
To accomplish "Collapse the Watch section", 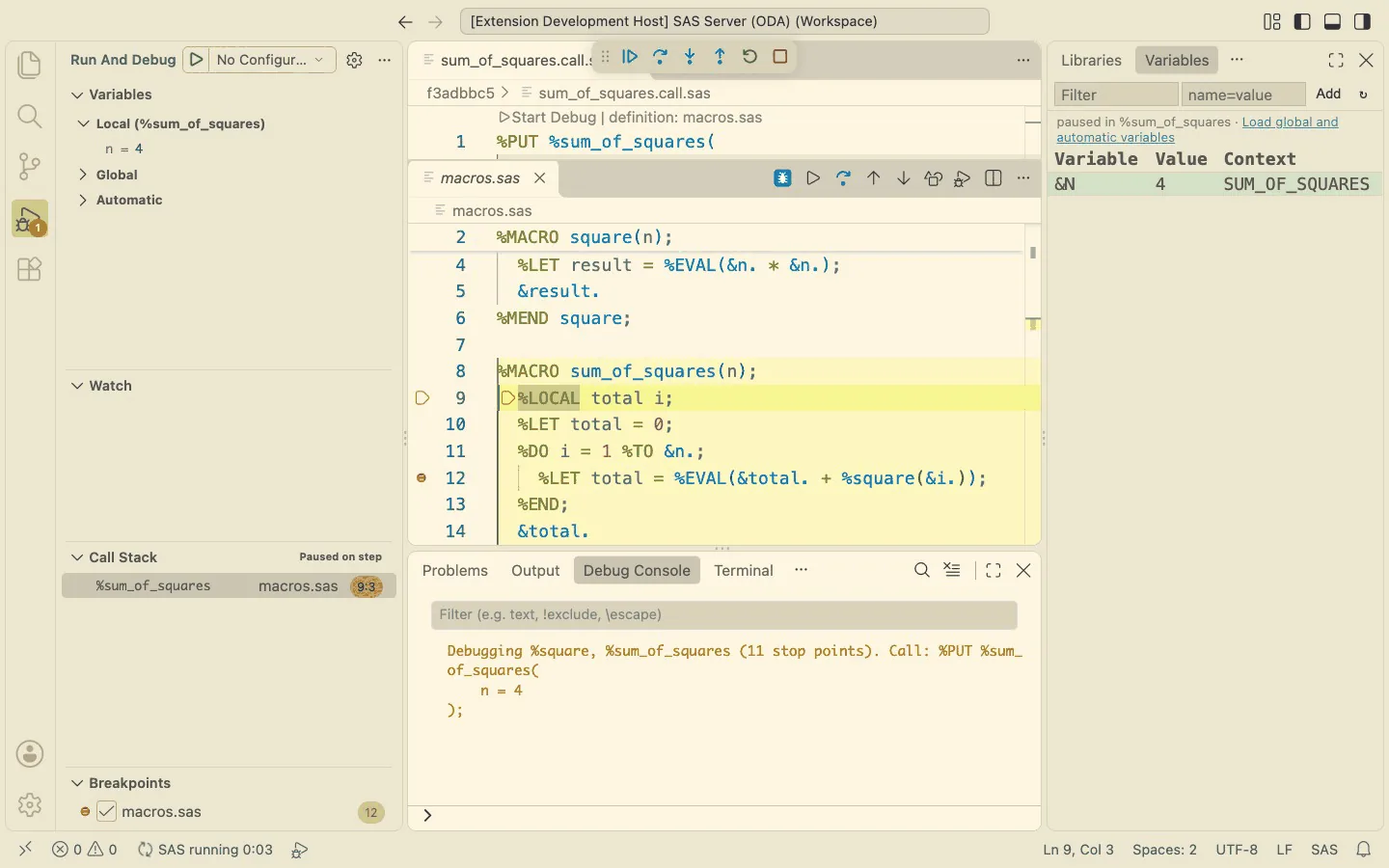I will 77,386.
